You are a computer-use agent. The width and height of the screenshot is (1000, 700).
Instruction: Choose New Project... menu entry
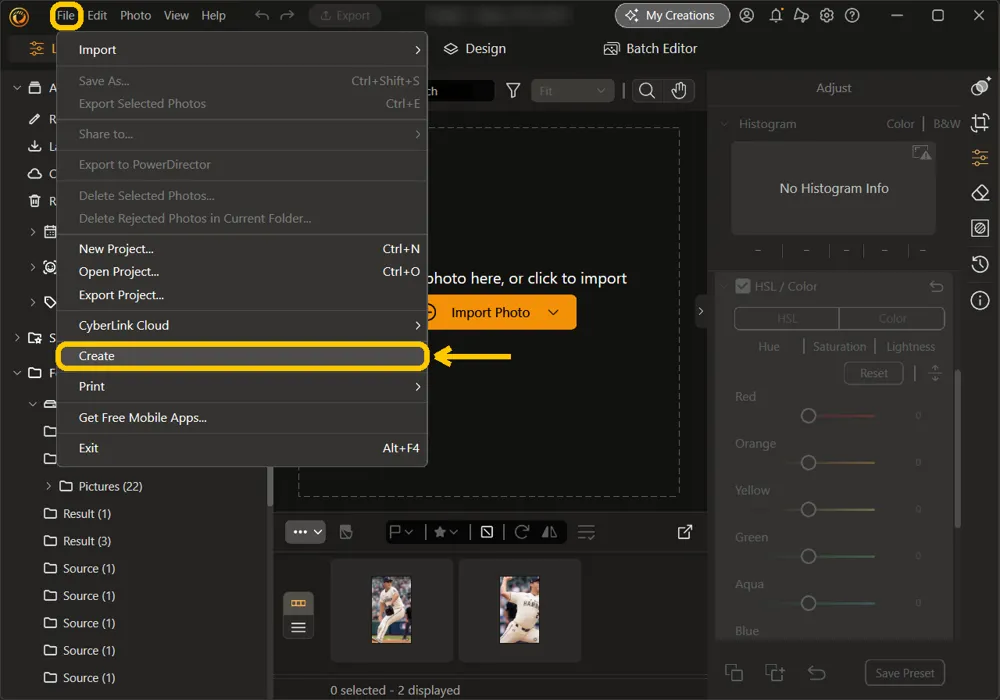pos(242,249)
